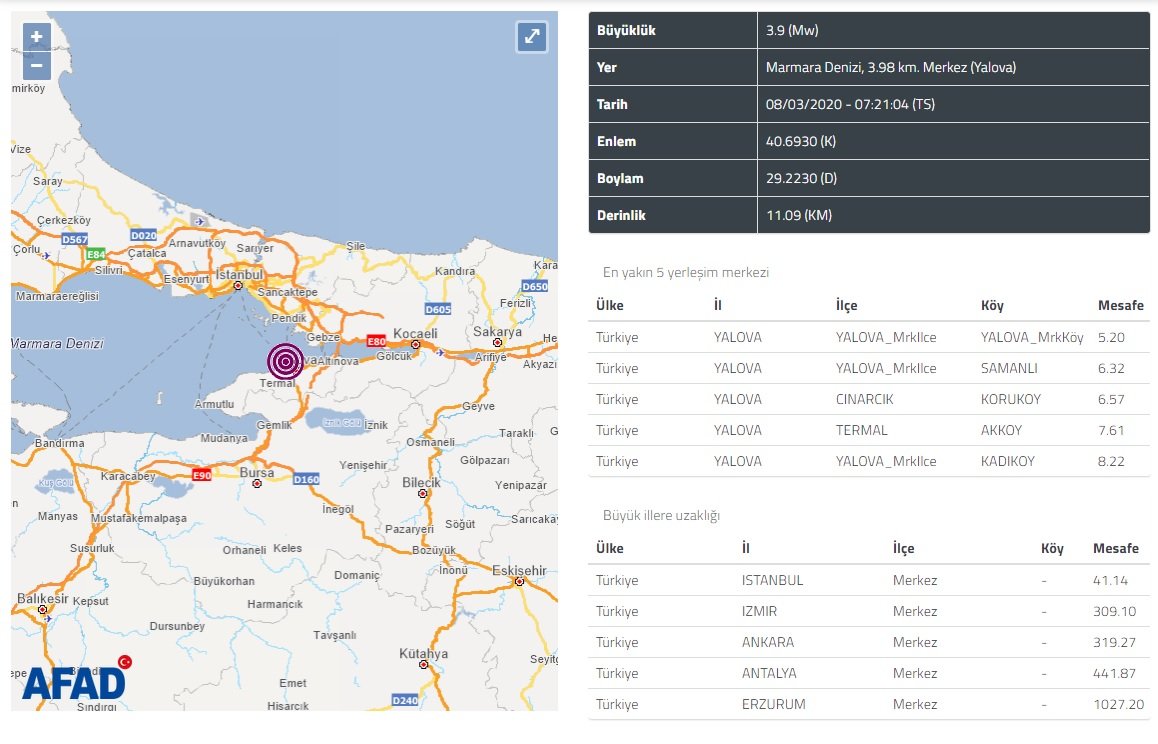Click the Eskişehir city marker on map

(519, 582)
